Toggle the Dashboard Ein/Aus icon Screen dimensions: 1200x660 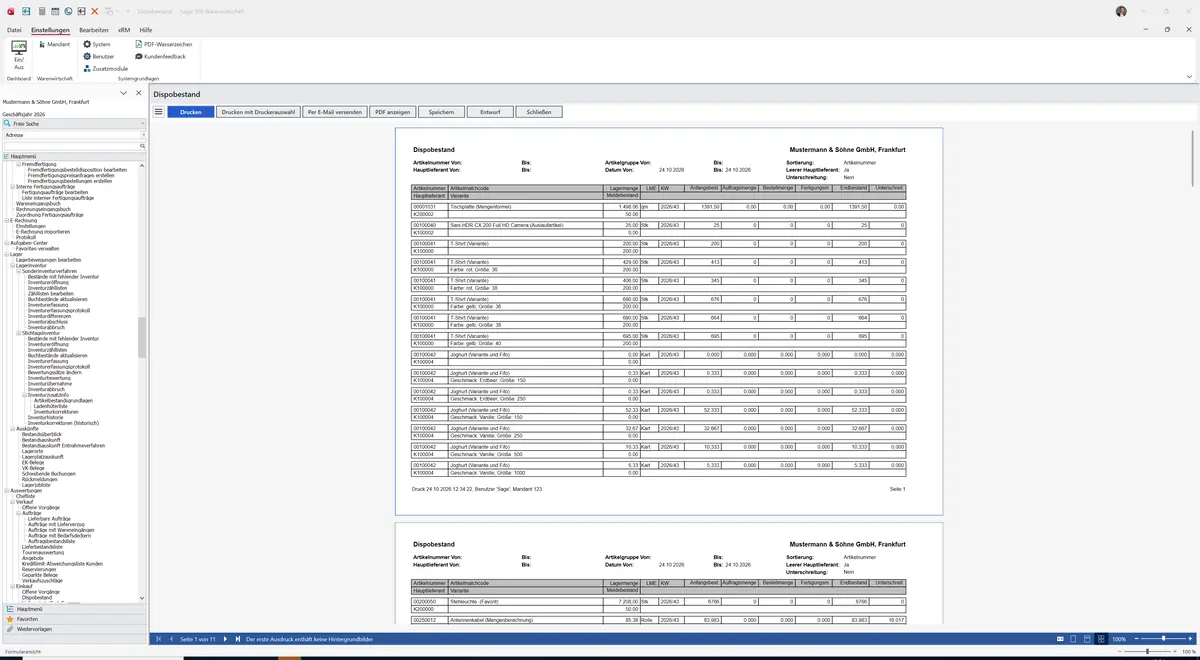[19, 55]
